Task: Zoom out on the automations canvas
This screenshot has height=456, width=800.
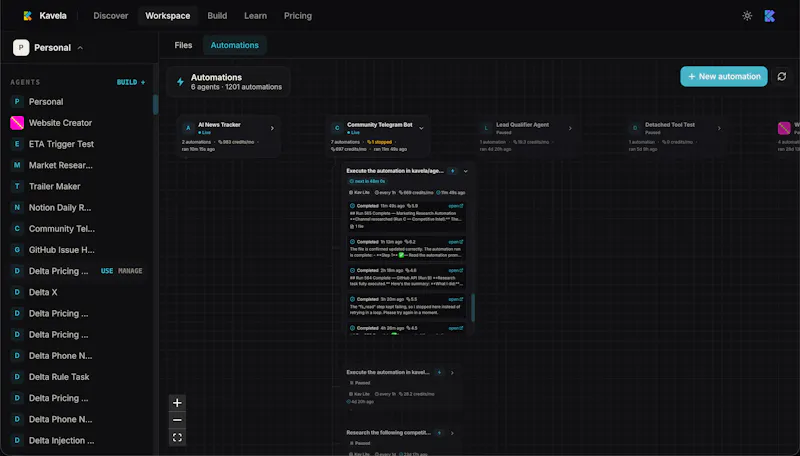Action: coord(177,420)
